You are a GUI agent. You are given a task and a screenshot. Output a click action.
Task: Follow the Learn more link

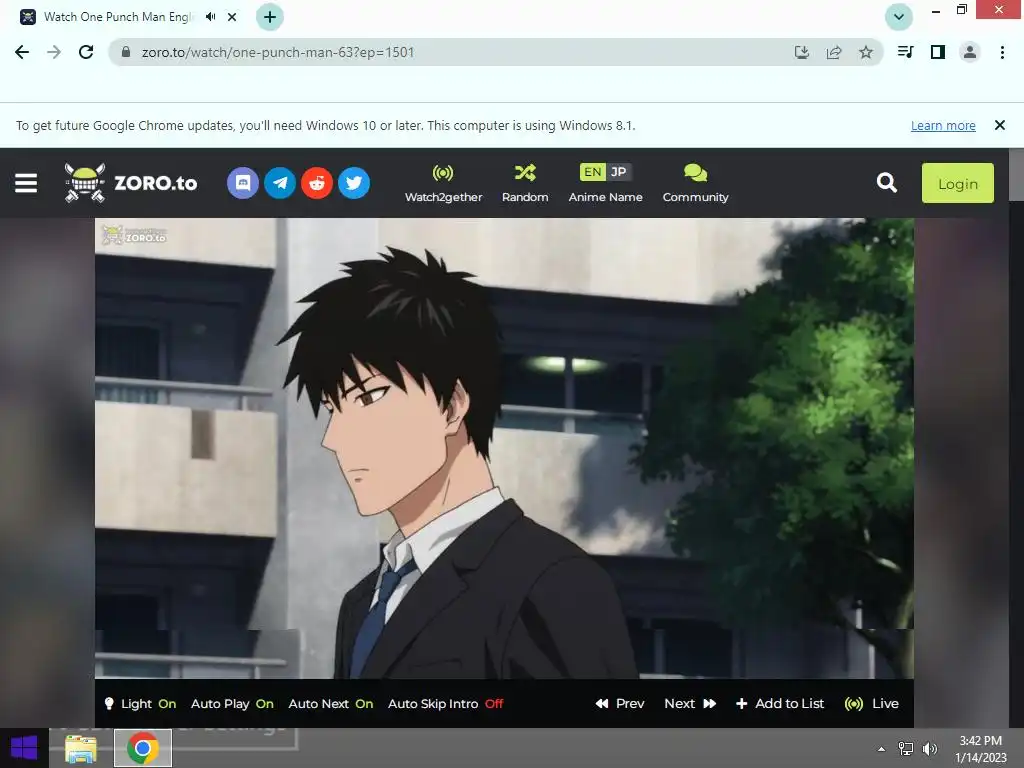(x=943, y=125)
